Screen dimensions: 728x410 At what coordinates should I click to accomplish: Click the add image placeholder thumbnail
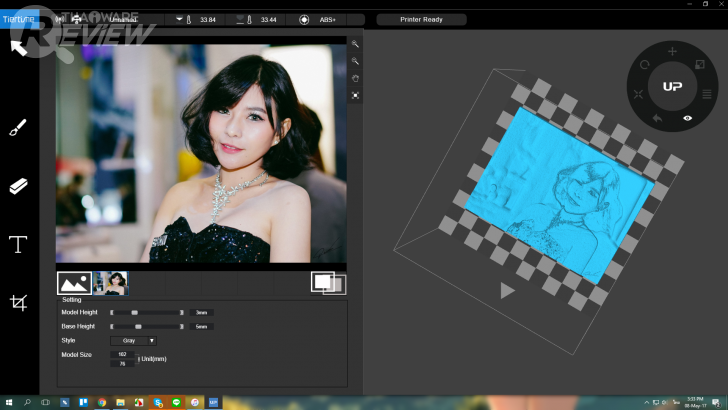coord(74,283)
